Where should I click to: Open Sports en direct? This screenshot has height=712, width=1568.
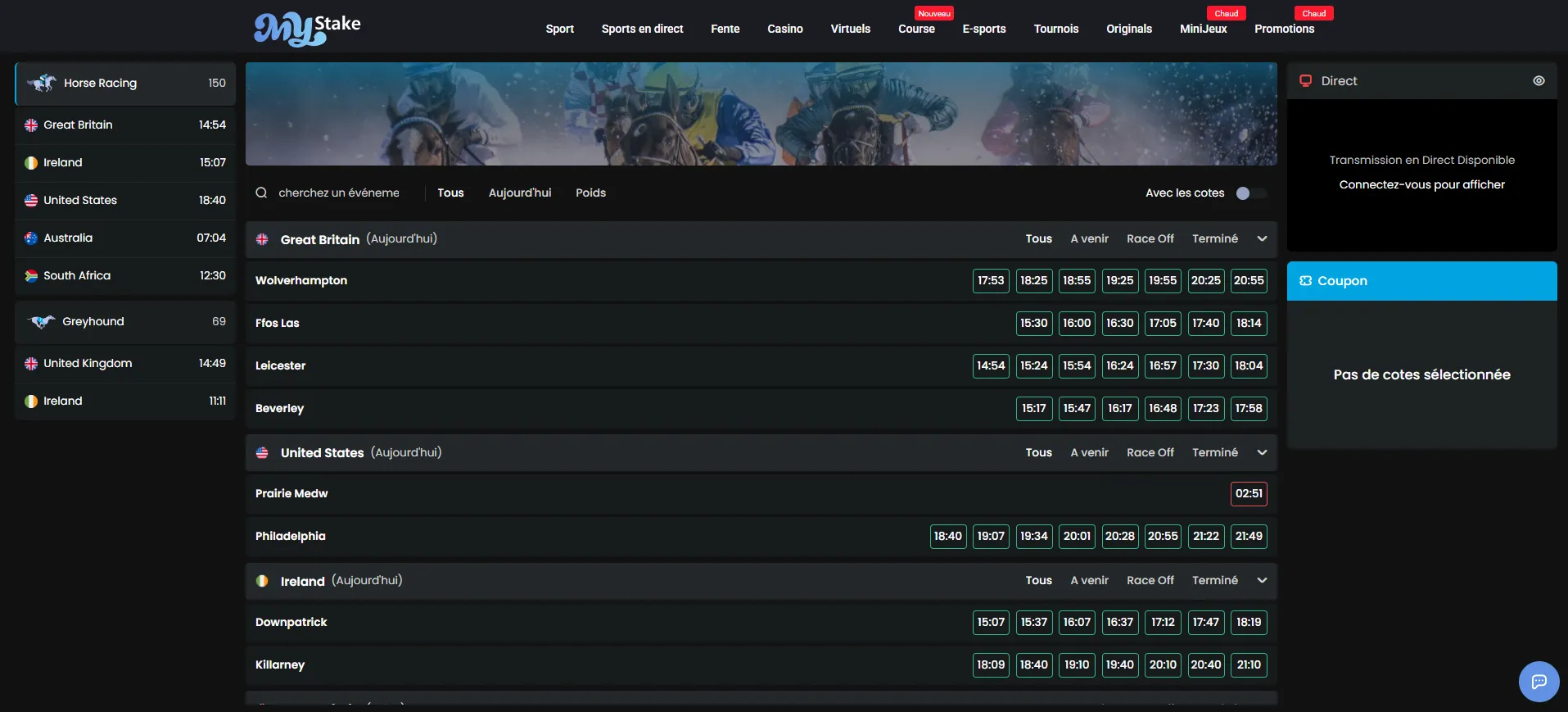642,29
